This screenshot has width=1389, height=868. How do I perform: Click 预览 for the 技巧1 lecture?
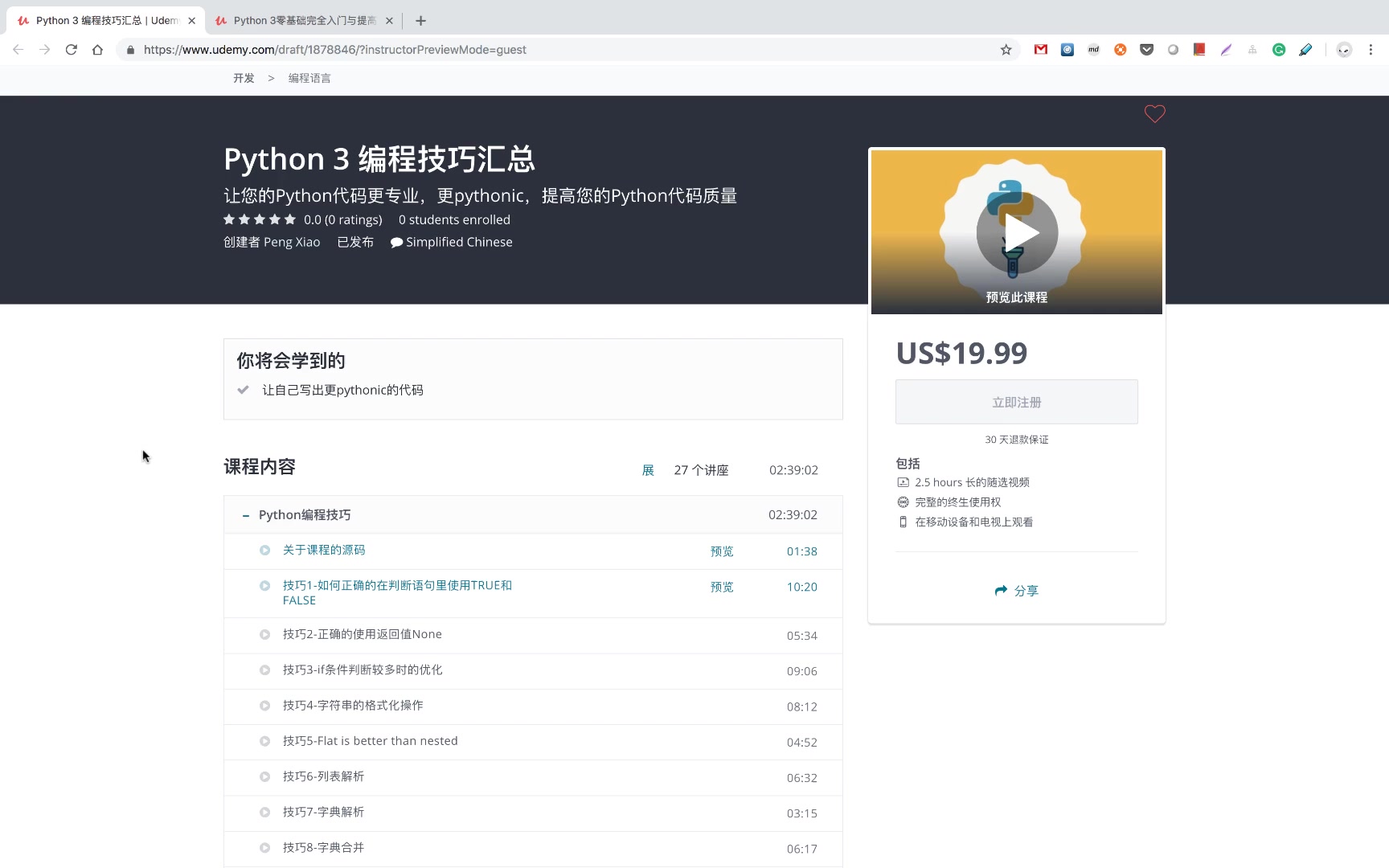pyautogui.click(x=721, y=588)
